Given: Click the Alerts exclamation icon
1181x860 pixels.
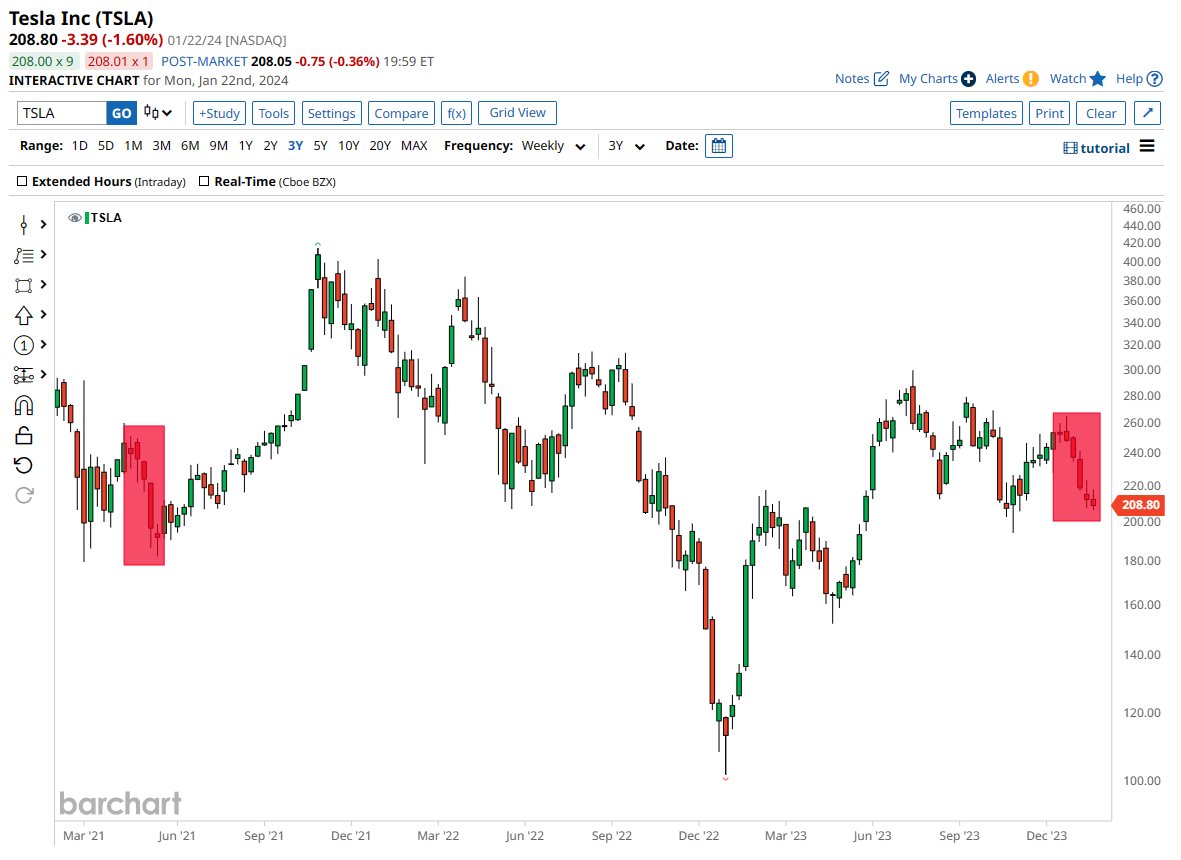Looking at the screenshot, I should (1031, 79).
